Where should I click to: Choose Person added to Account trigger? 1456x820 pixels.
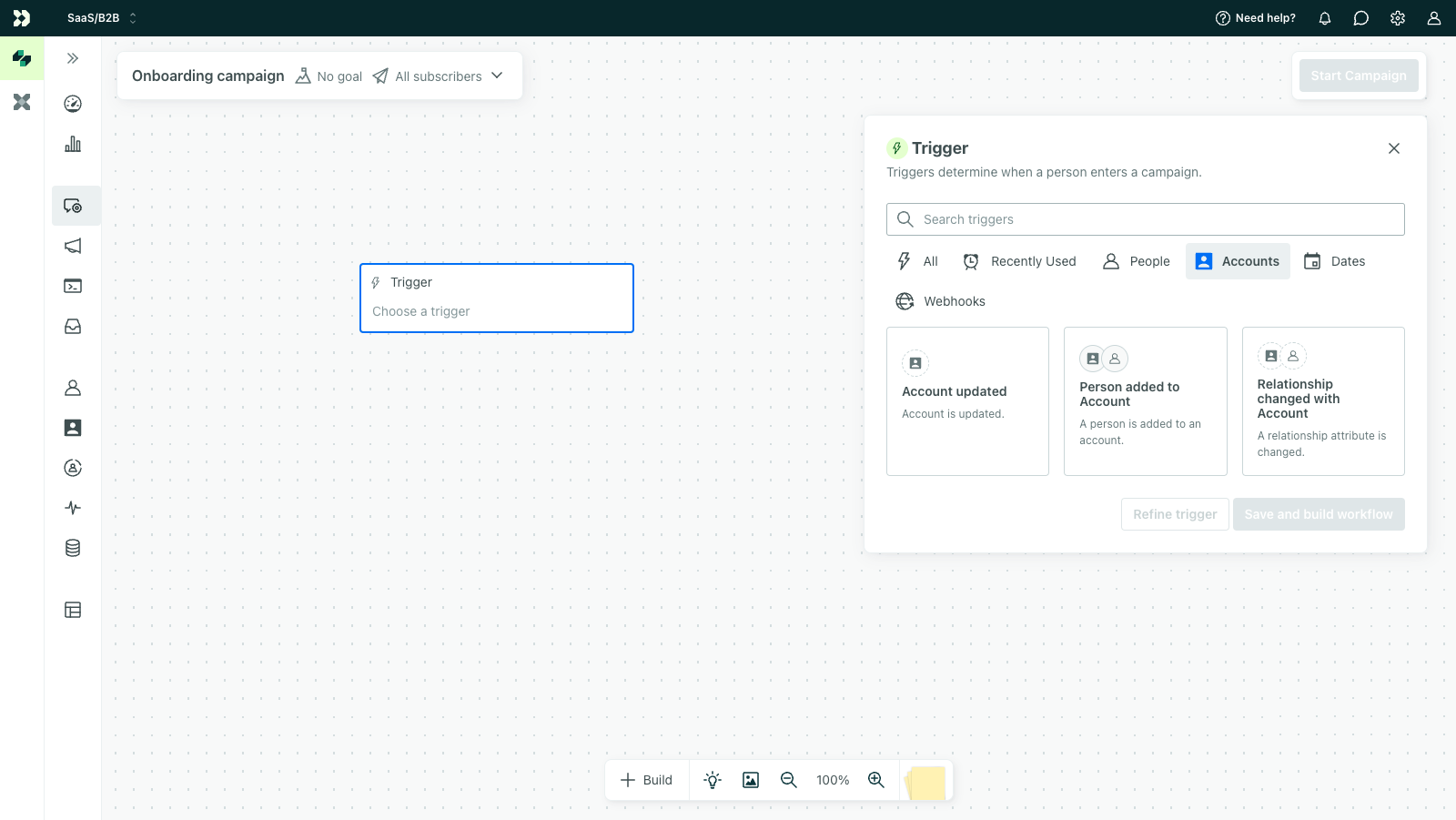pyautogui.click(x=1146, y=401)
